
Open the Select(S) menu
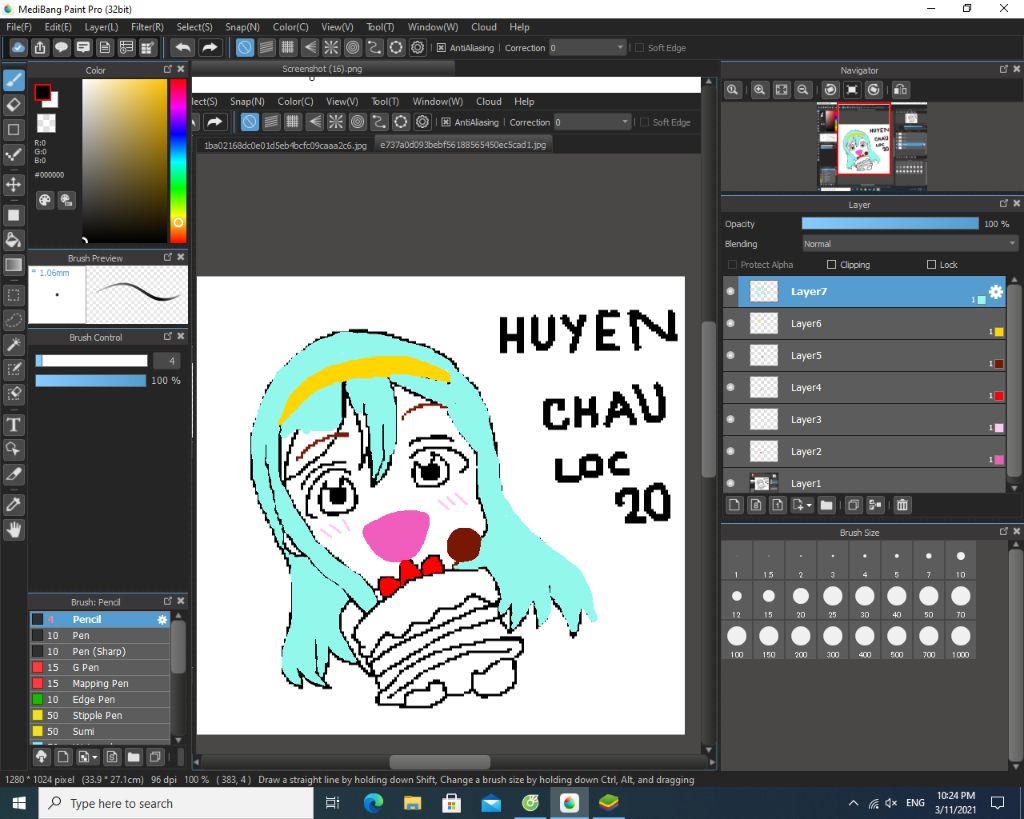(x=194, y=27)
